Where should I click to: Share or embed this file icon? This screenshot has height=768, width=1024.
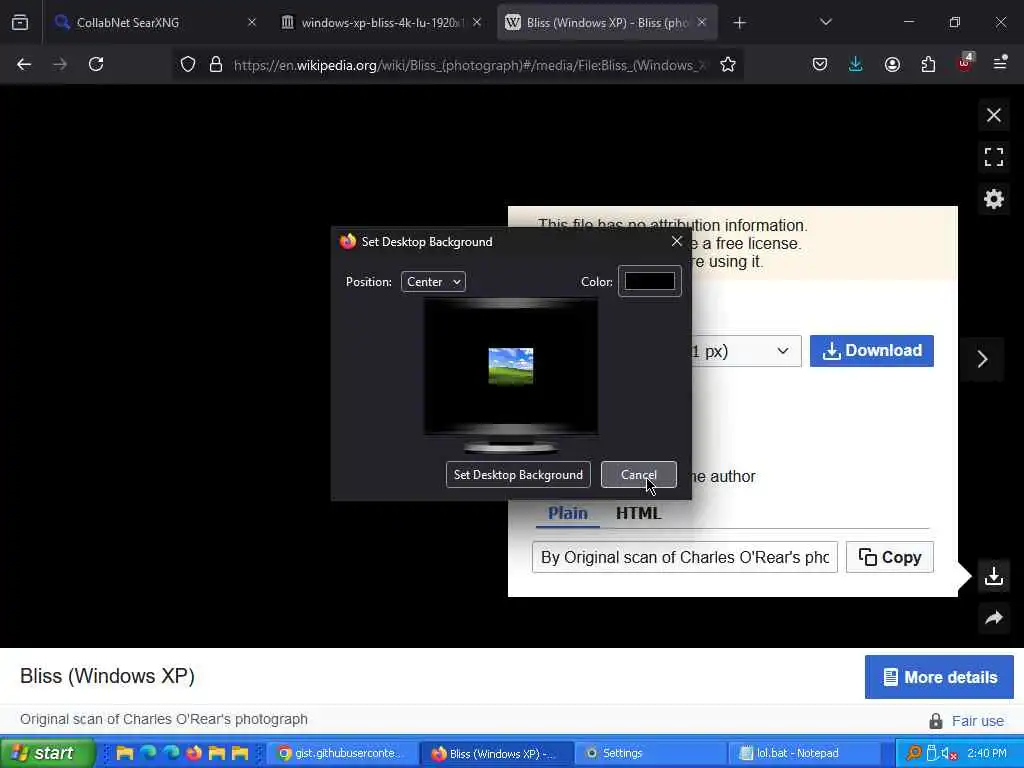pyautogui.click(x=994, y=618)
